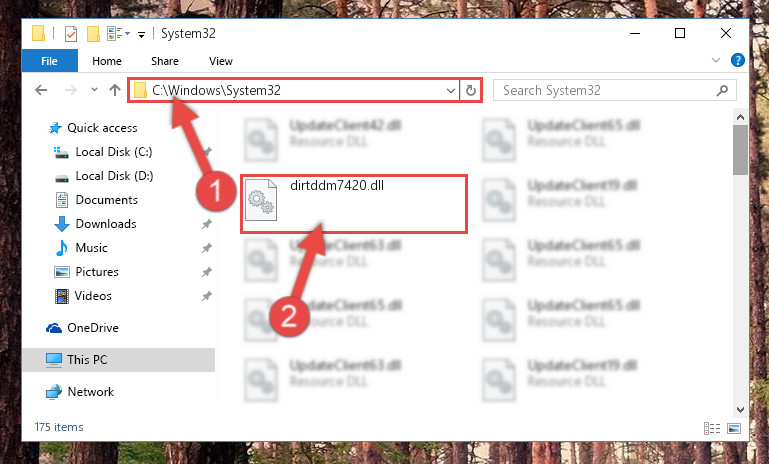Switch to the View ribbon tab
This screenshot has width=769, height=464.
(x=221, y=61)
